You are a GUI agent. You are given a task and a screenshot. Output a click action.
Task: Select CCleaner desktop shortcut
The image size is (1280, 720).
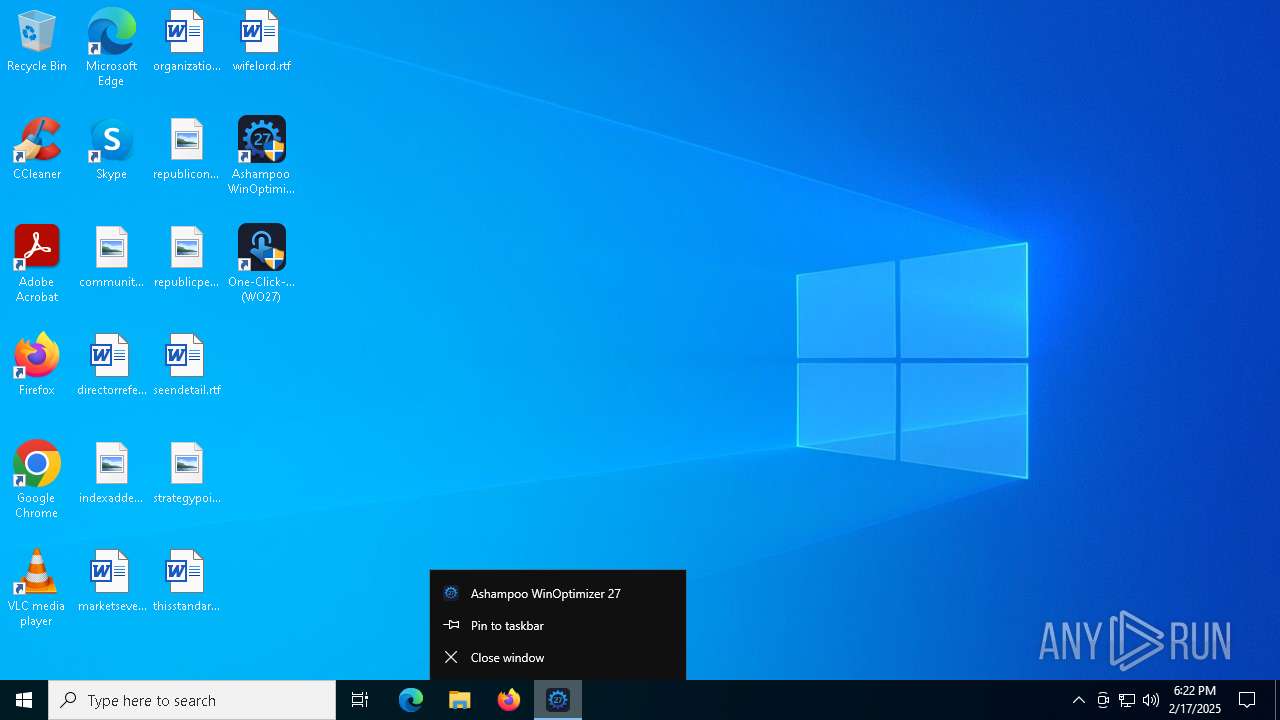(x=37, y=149)
